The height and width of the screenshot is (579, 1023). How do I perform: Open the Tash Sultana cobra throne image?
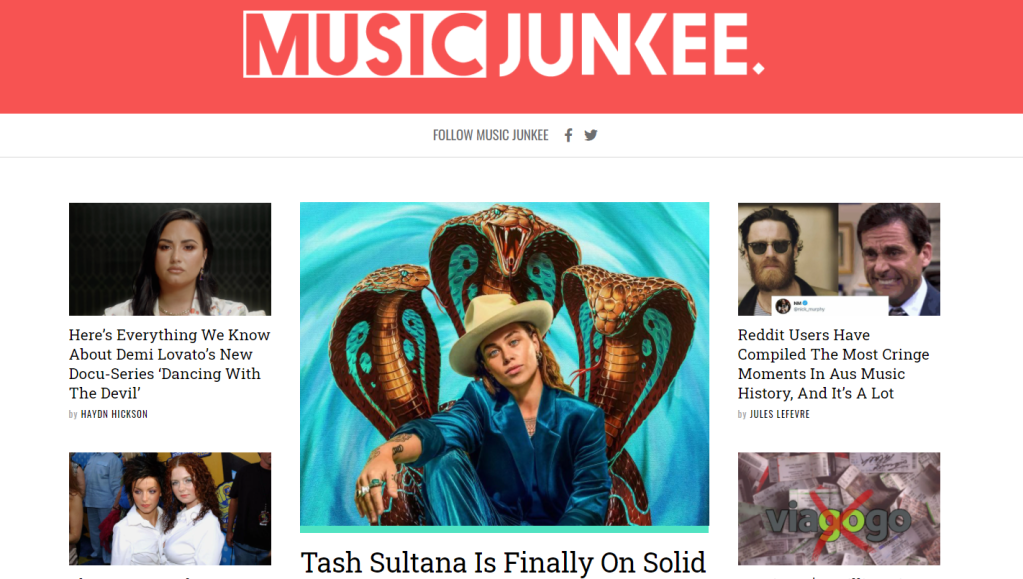504,364
